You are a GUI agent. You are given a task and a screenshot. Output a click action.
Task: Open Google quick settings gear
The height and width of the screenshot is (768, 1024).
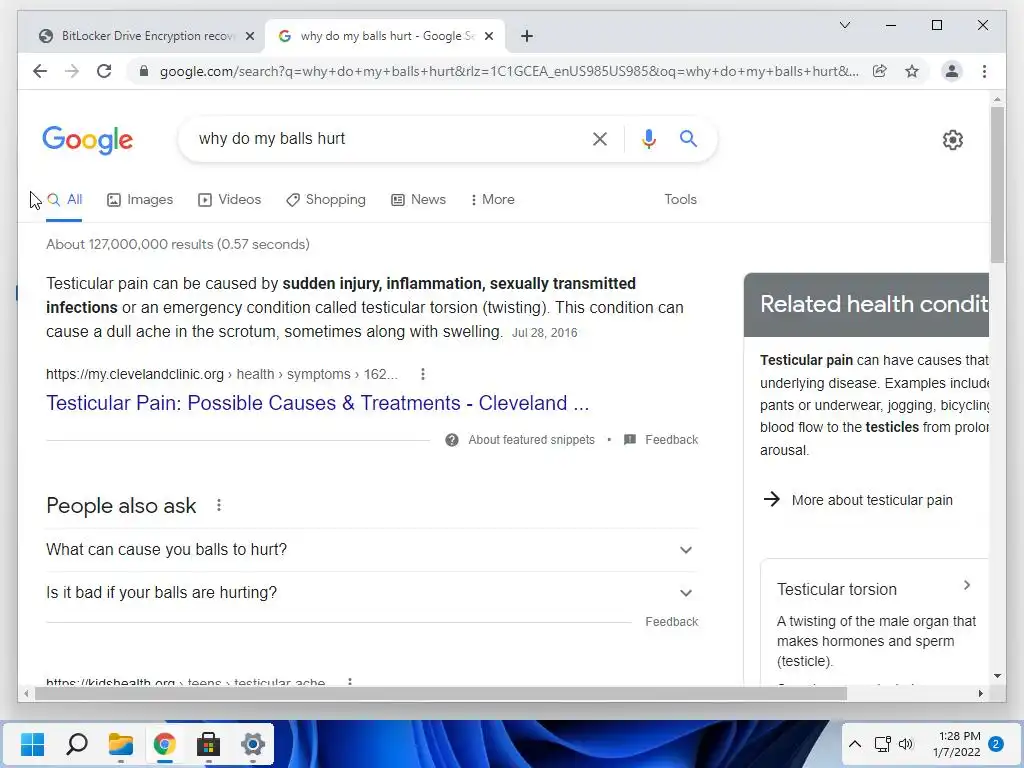point(953,140)
